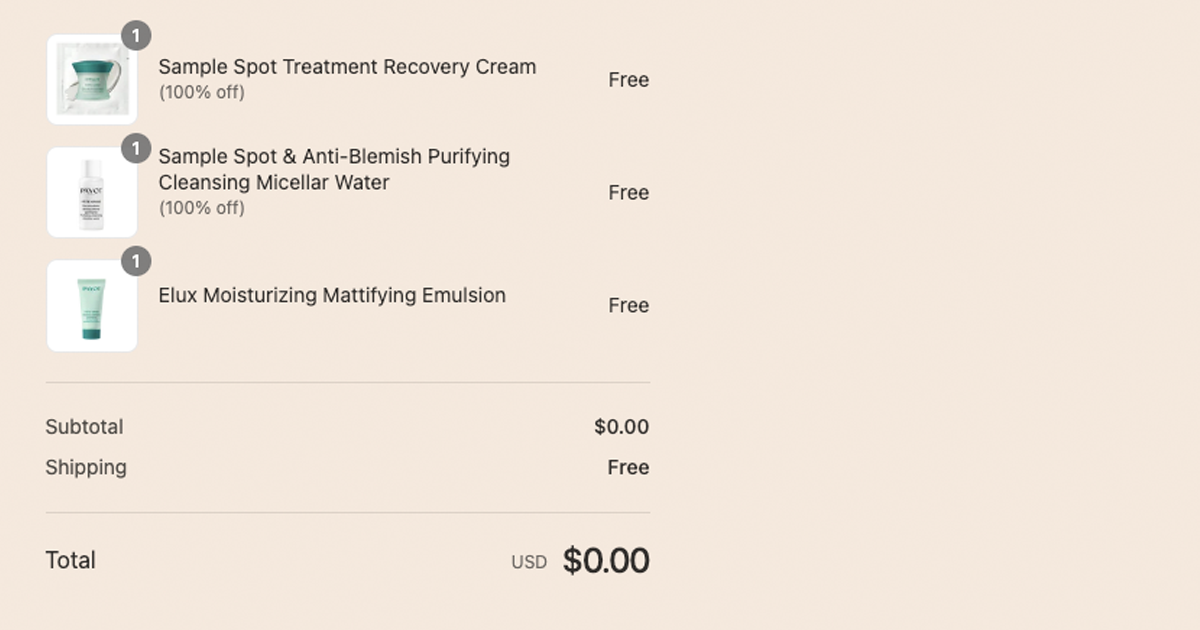Click the Free price for Recovery Cream
The width and height of the screenshot is (1200, 630).
628,80
